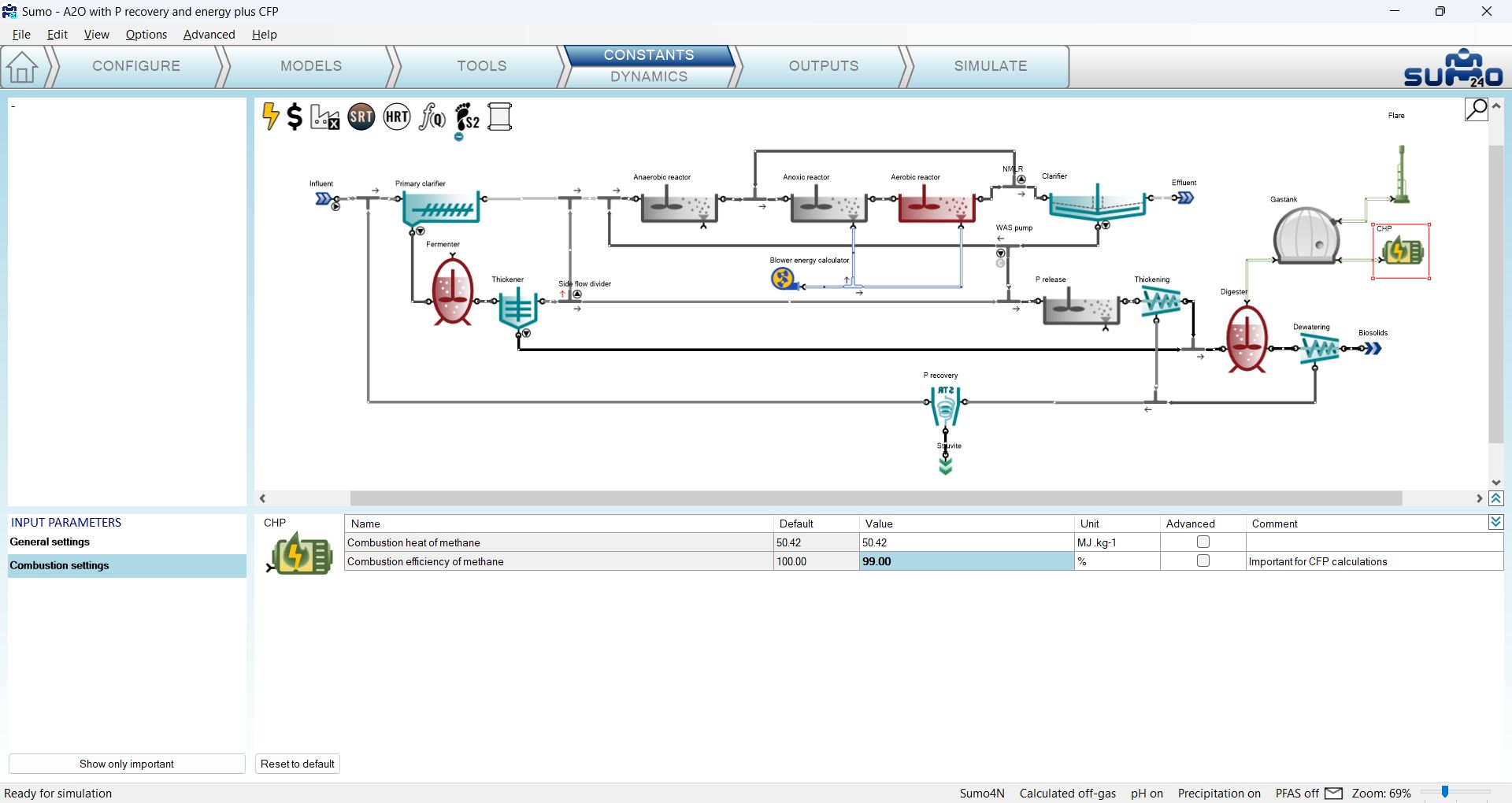Open the cost dollar sign tool

(295, 117)
